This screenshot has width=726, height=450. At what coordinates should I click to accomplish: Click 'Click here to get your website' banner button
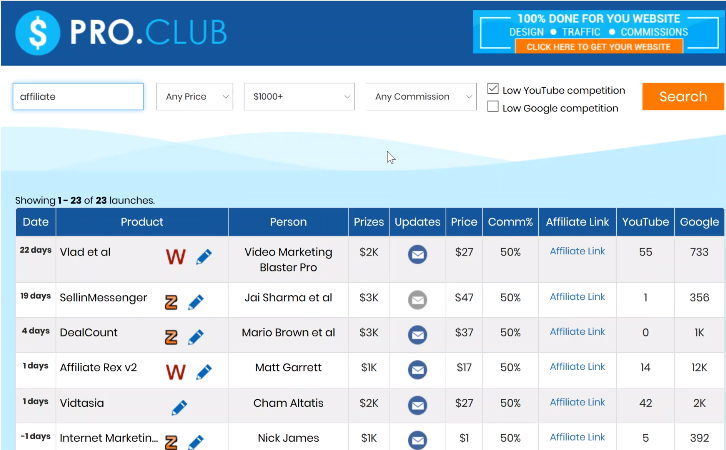point(599,47)
